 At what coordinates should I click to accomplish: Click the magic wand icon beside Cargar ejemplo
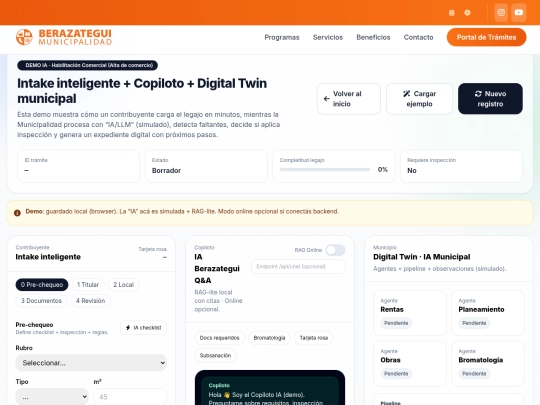click(406, 94)
